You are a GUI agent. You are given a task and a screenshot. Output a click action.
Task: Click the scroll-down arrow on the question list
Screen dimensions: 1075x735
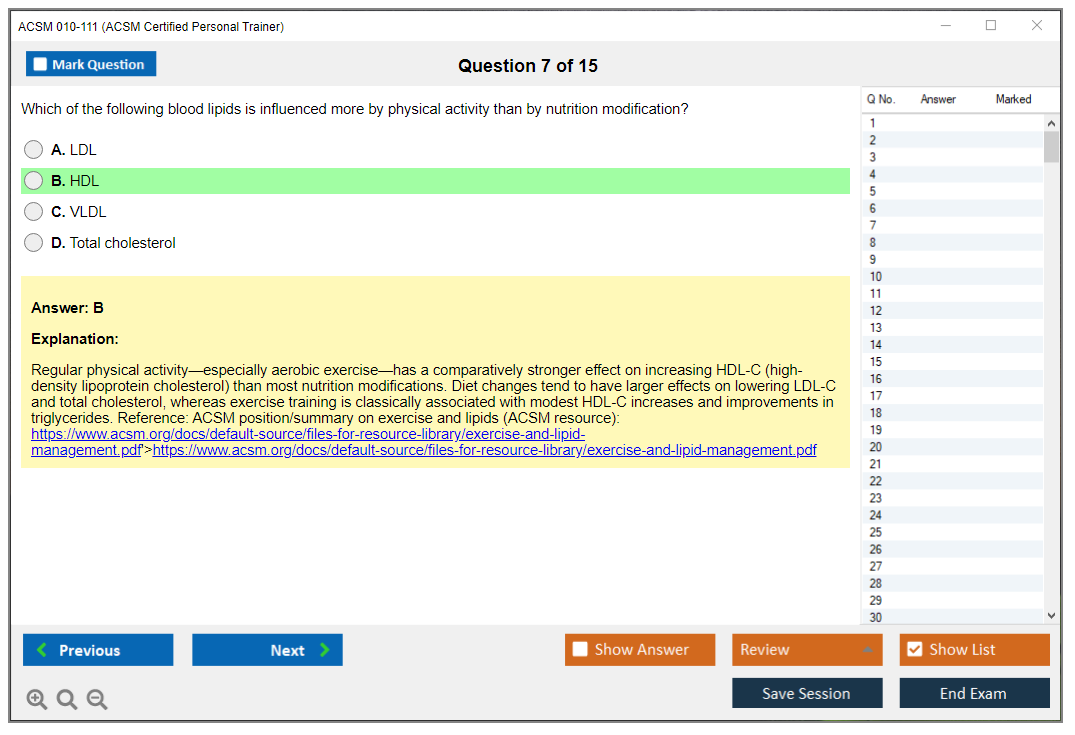(x=1051, y=615)
